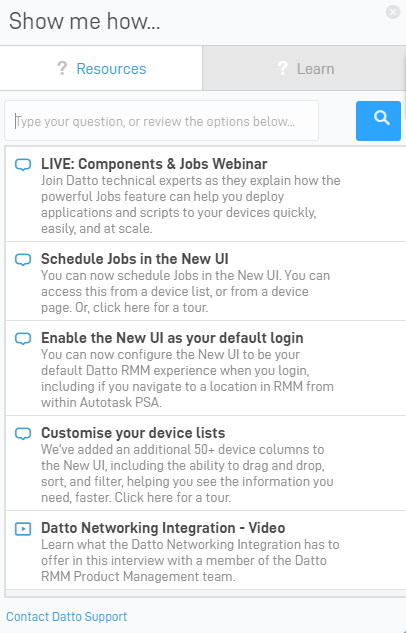Focus the Type your question search field
This screenshot has width=406, height=633.
pyautogui.click(x=161, y=121)
